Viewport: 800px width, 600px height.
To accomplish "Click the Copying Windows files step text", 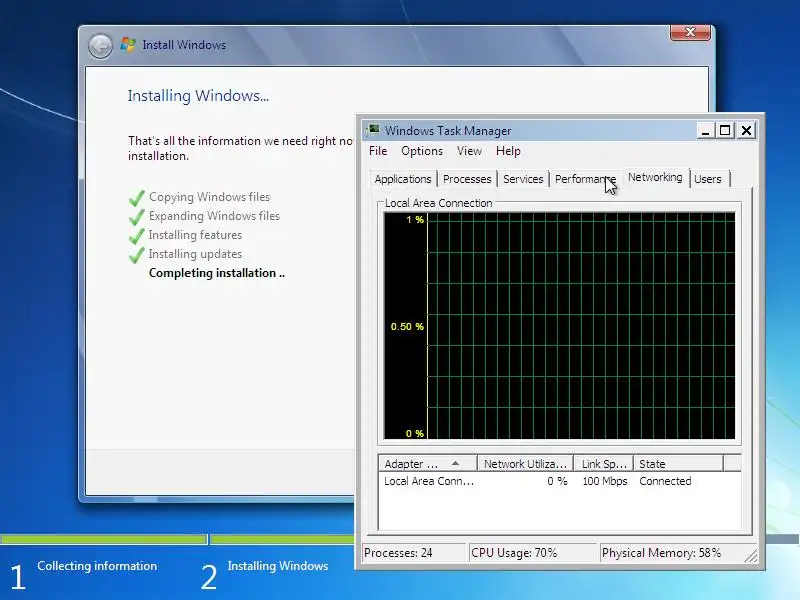I will [209, 197].
